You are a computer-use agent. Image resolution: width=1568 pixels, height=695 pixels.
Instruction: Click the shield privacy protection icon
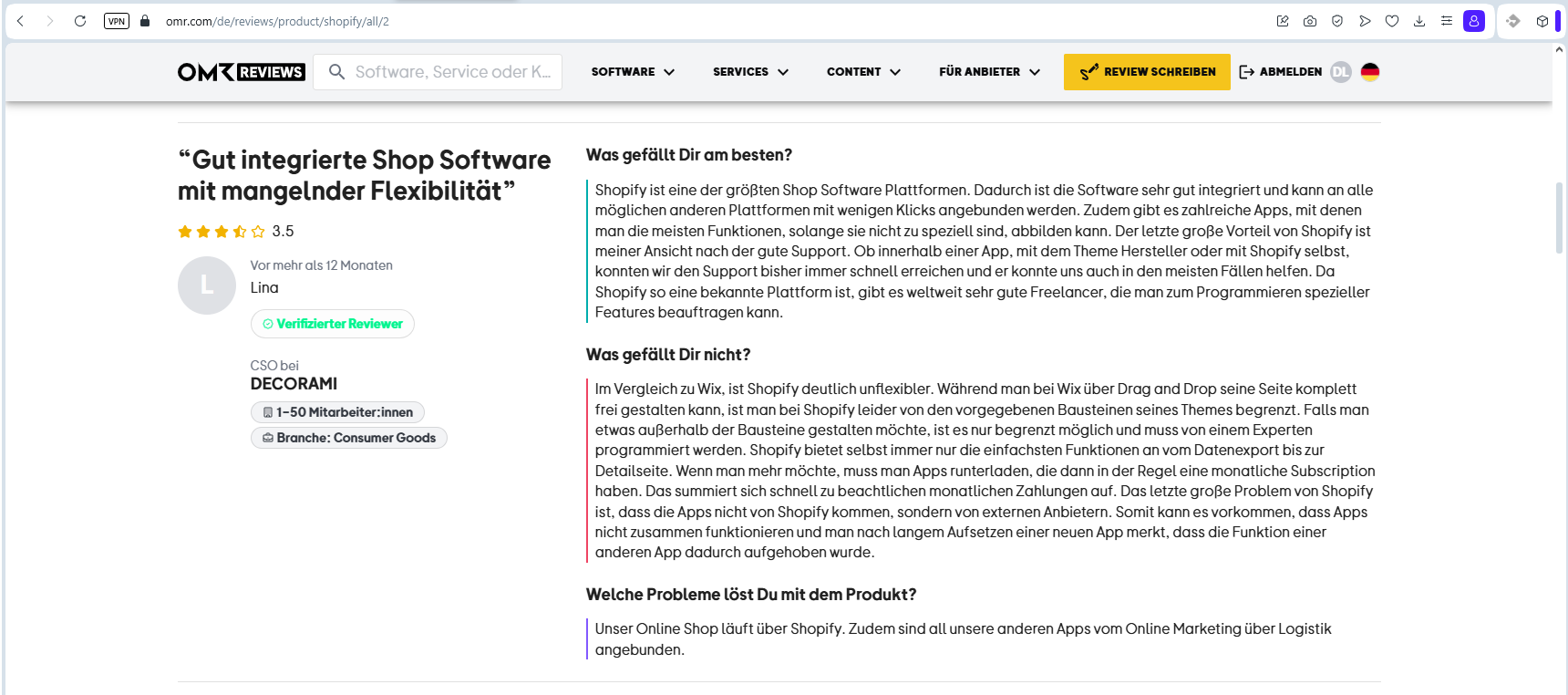(x=1337, y=21)
